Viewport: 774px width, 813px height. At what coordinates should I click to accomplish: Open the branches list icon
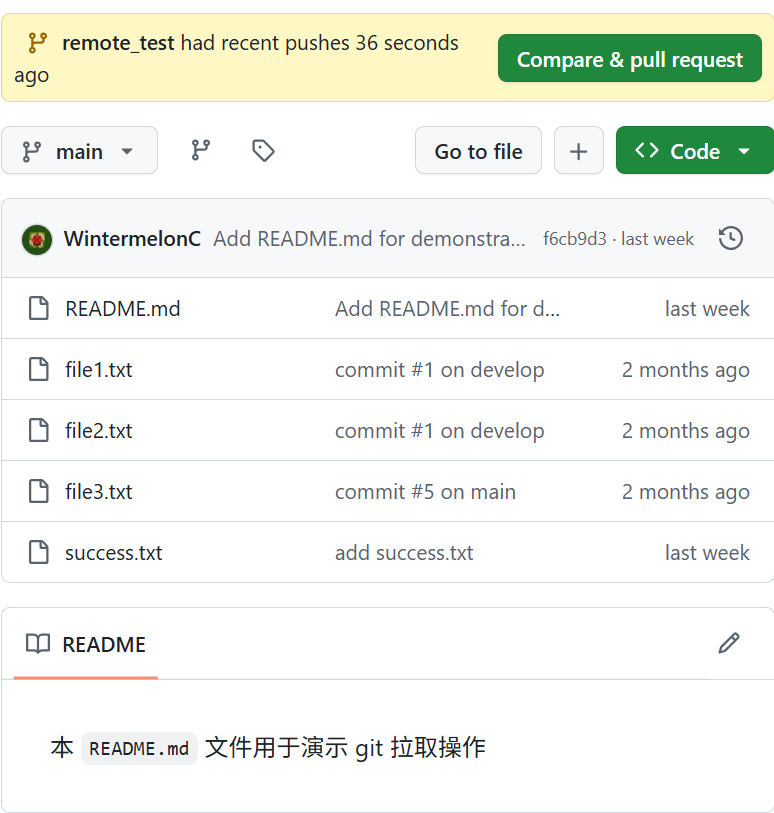(x=201, y=150)
